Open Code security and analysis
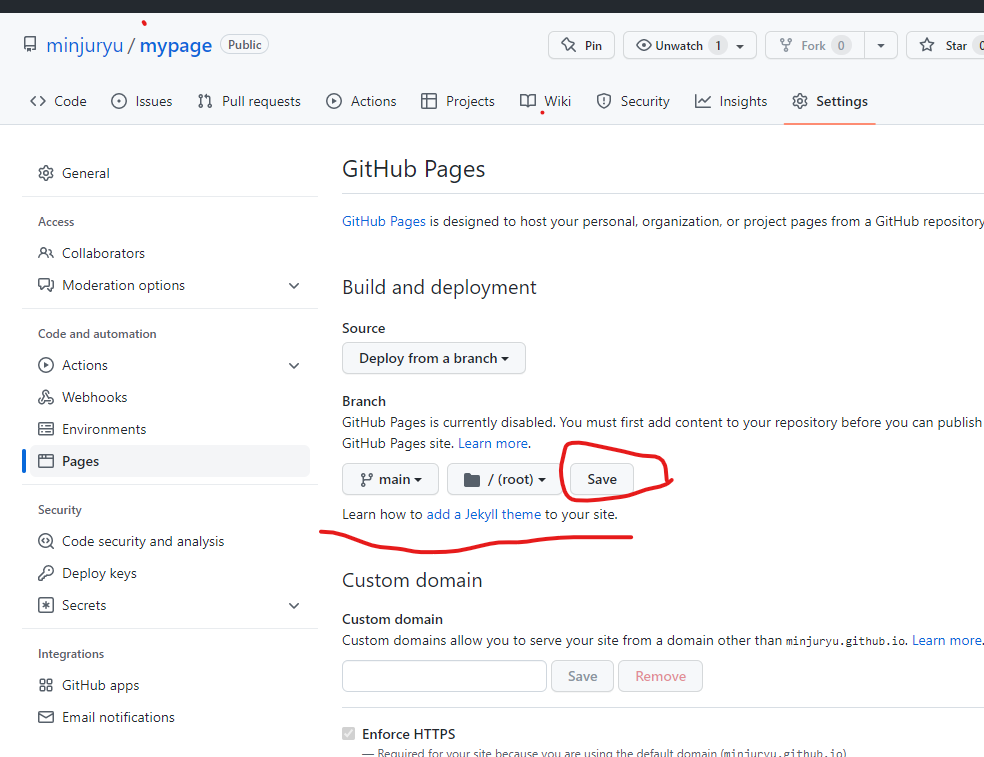Image resolution: width=984 pixels, height=757 pixels. coord(169,541)
